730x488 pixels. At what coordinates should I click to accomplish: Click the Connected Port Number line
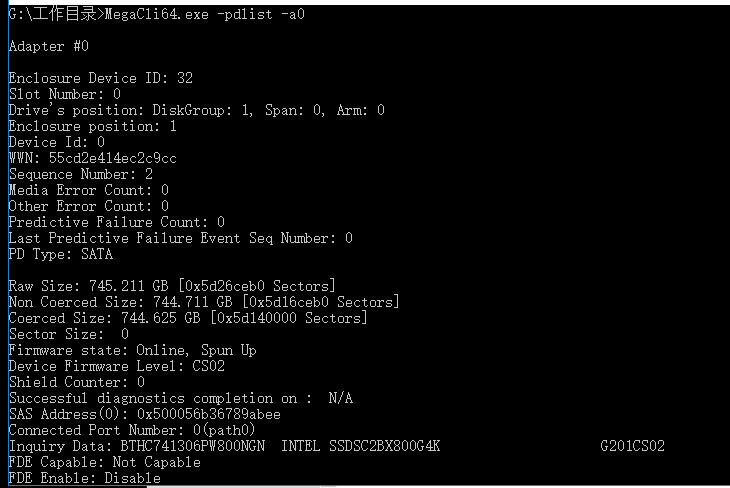tap(132, 430)
